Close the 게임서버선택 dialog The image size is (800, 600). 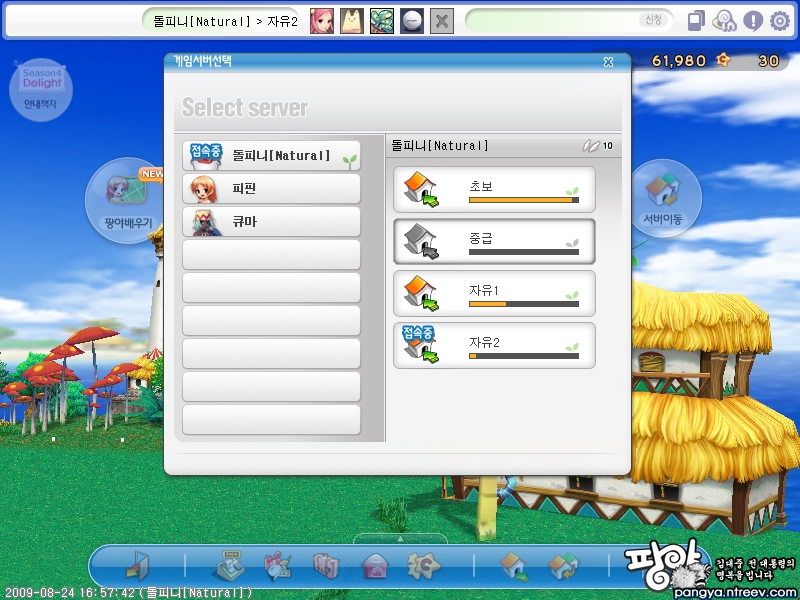point(608,62)
